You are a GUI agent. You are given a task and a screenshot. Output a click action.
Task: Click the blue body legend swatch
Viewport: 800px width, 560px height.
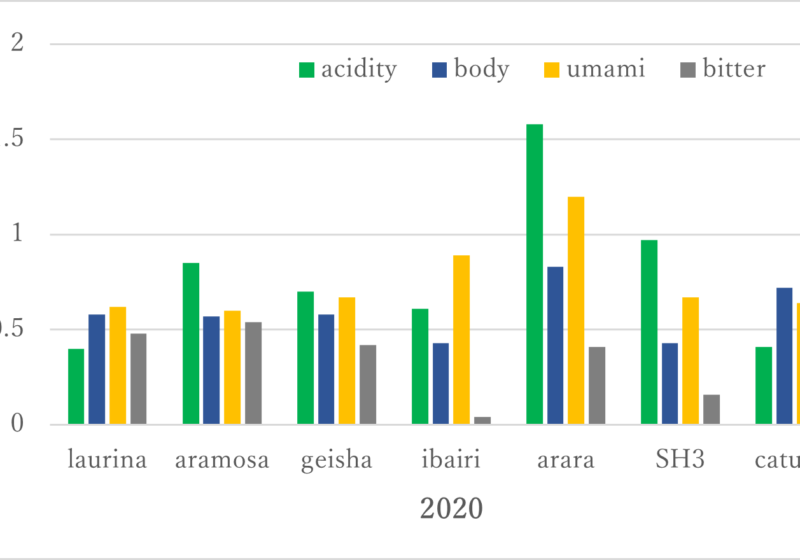click(439, 70)
